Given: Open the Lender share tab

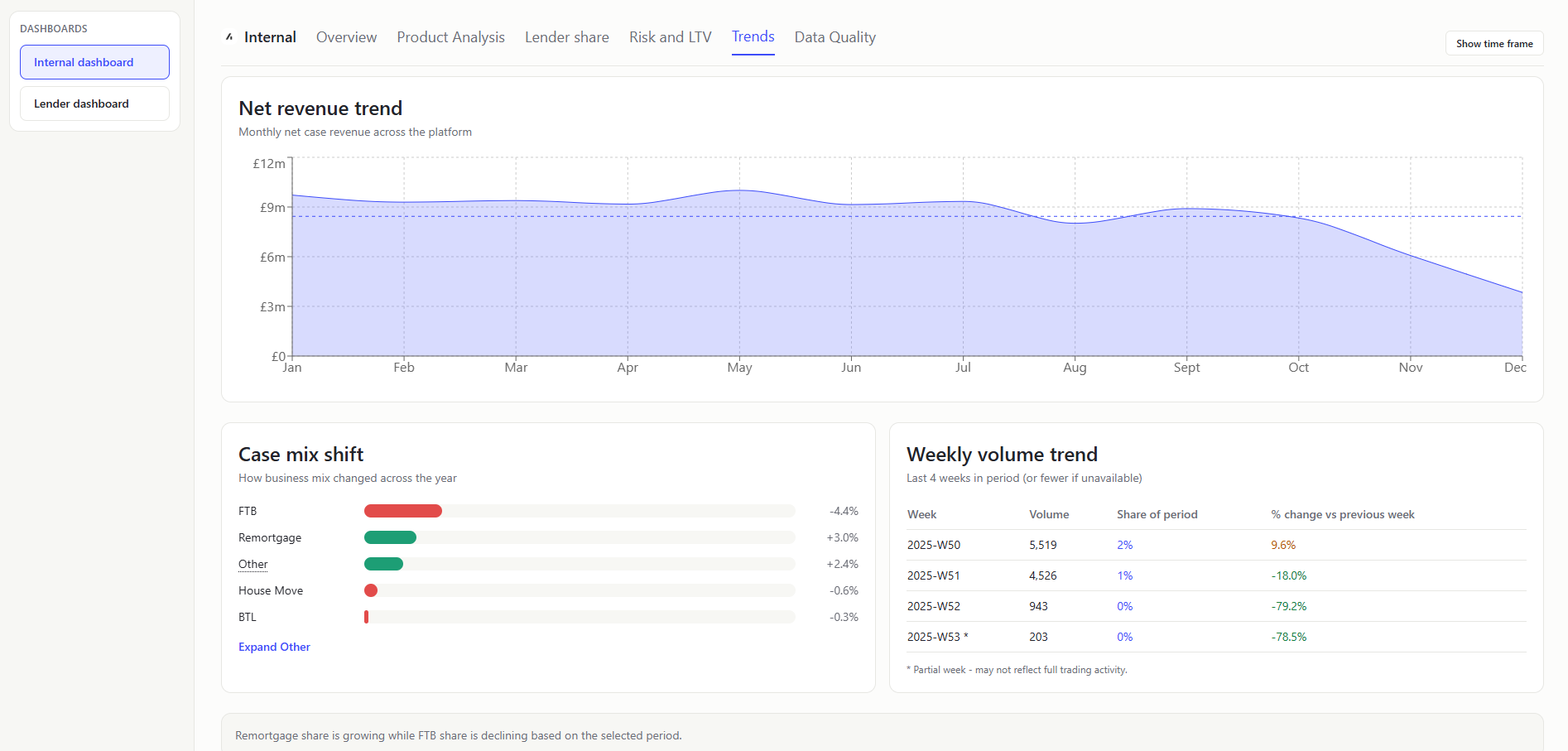Looking at the screenshot, I should [566, 36].
